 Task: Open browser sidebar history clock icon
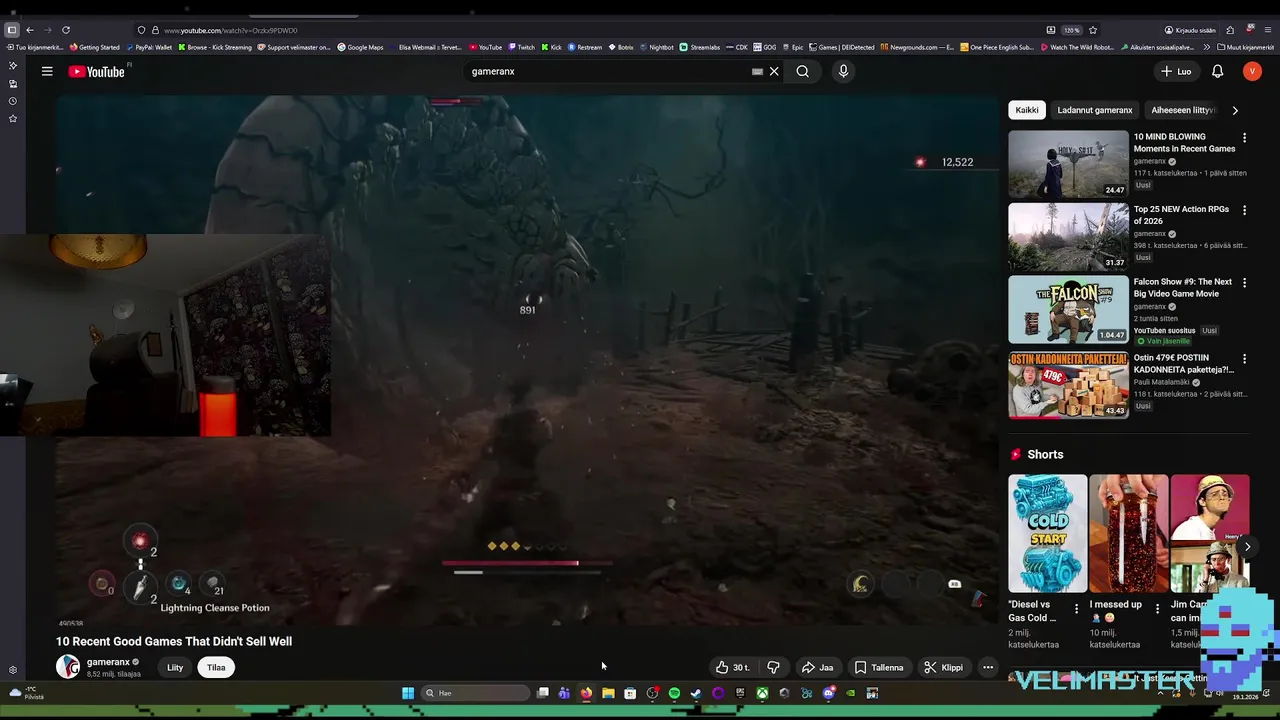tap(12, 101)
